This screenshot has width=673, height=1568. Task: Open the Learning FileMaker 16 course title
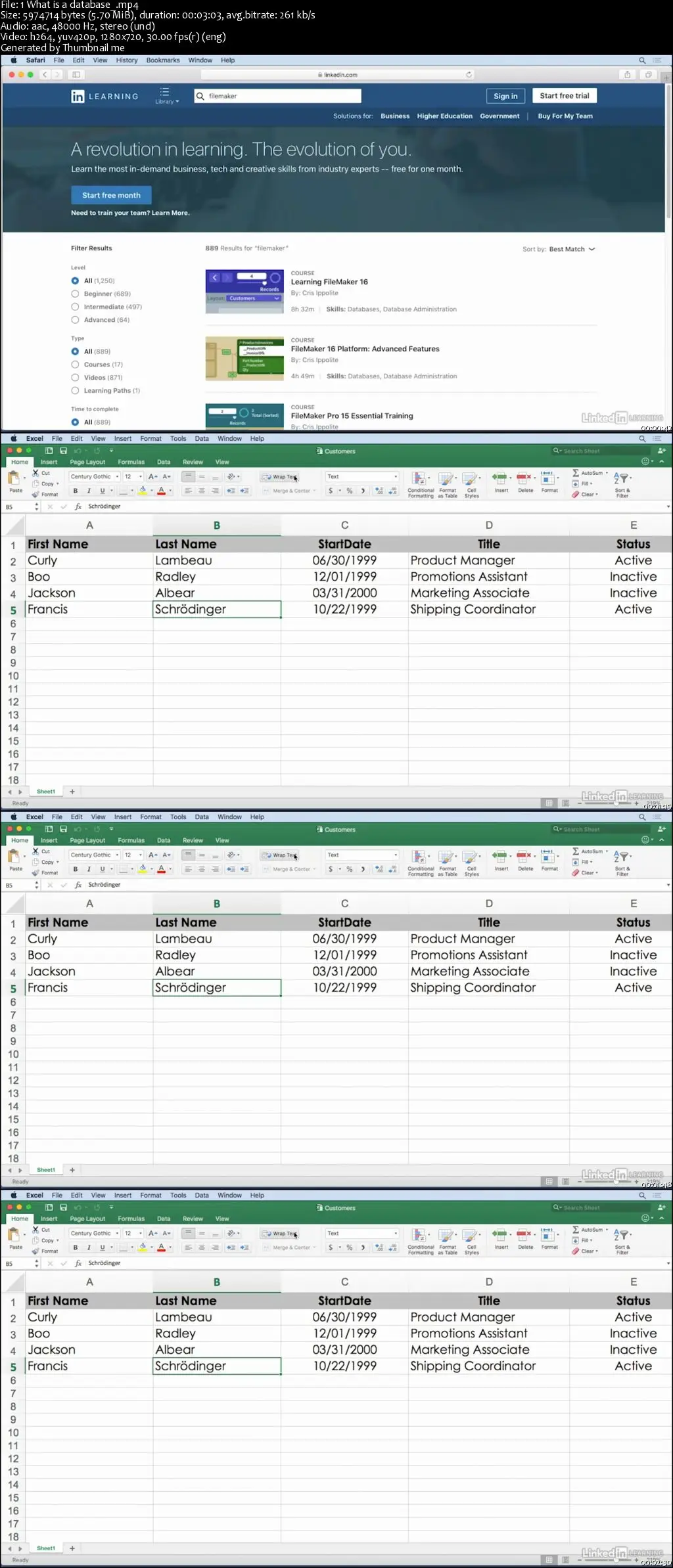pyautogui.click(x=329, y=282)
